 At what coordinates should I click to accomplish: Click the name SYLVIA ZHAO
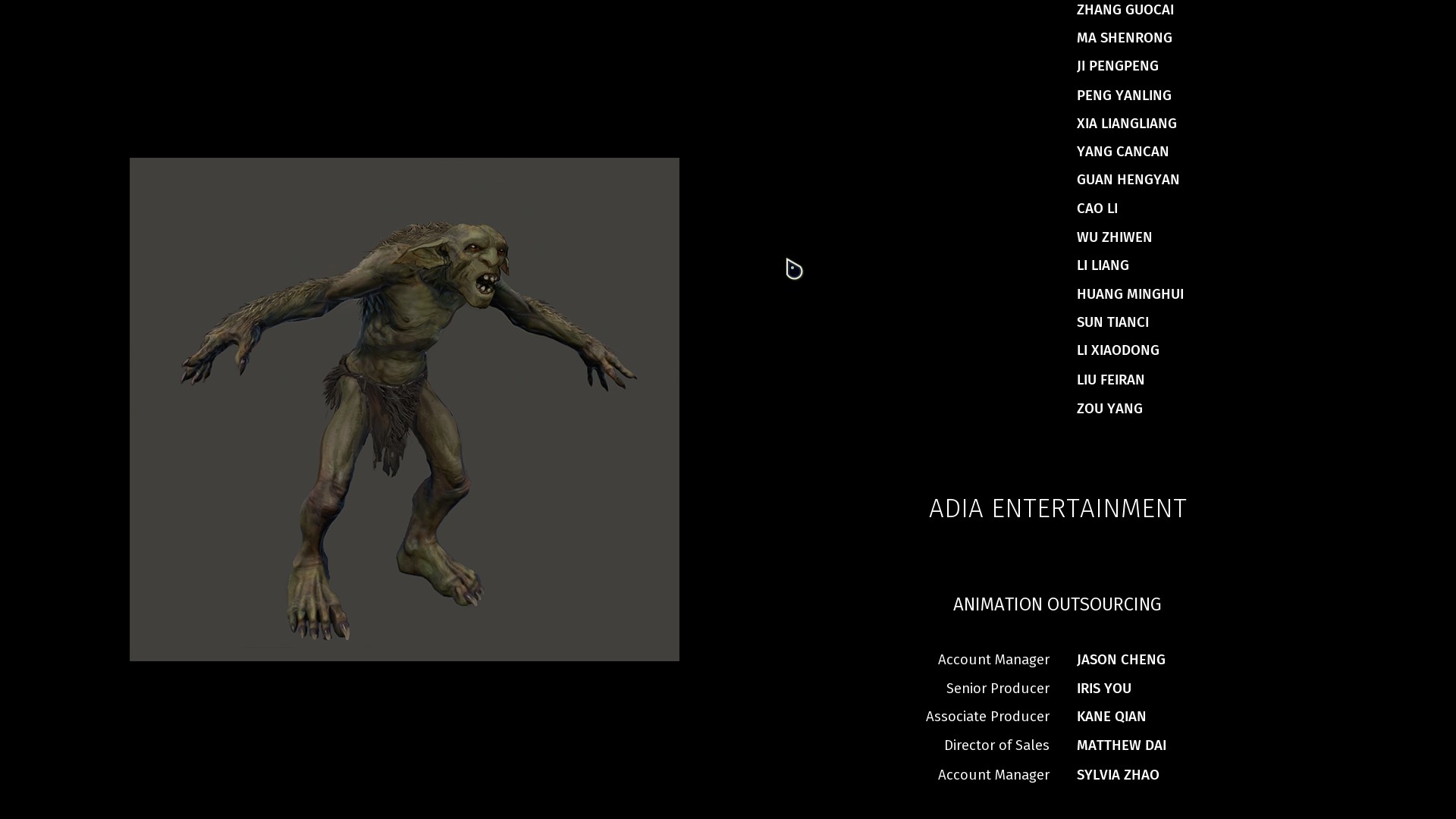1117,775
